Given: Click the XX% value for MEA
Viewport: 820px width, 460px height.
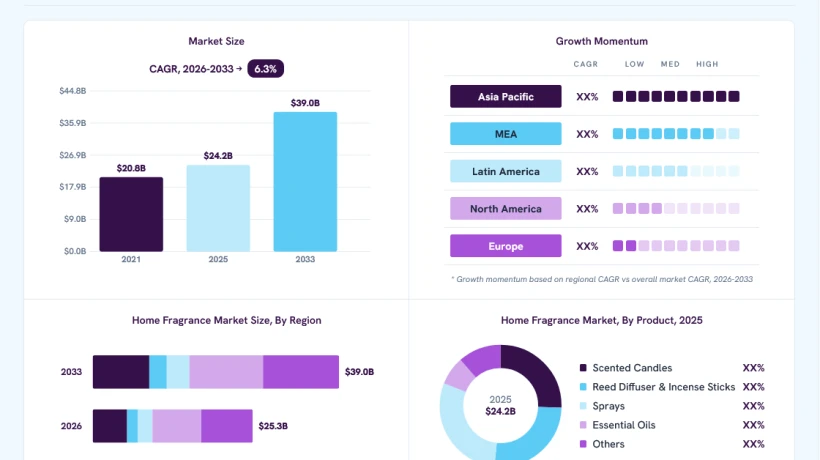Looking at the screenshot, I should point(587,134).
